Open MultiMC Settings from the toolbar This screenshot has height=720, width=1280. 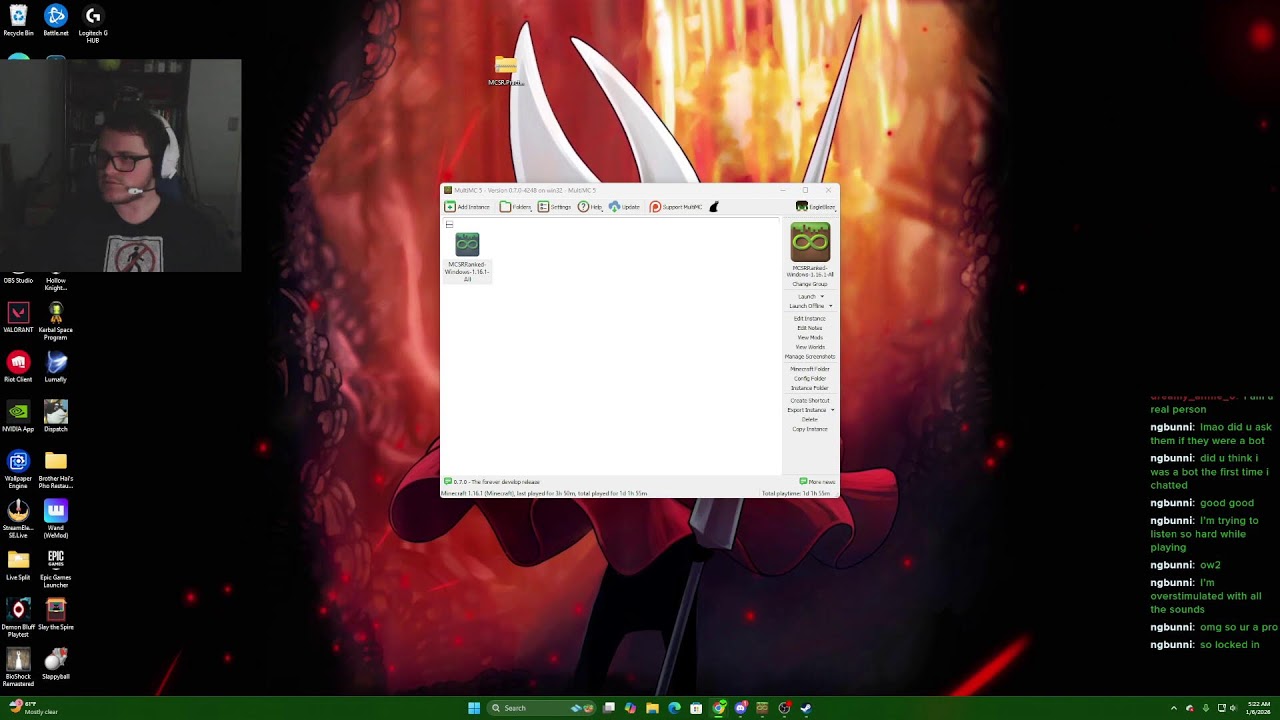(x=554, y=207)
